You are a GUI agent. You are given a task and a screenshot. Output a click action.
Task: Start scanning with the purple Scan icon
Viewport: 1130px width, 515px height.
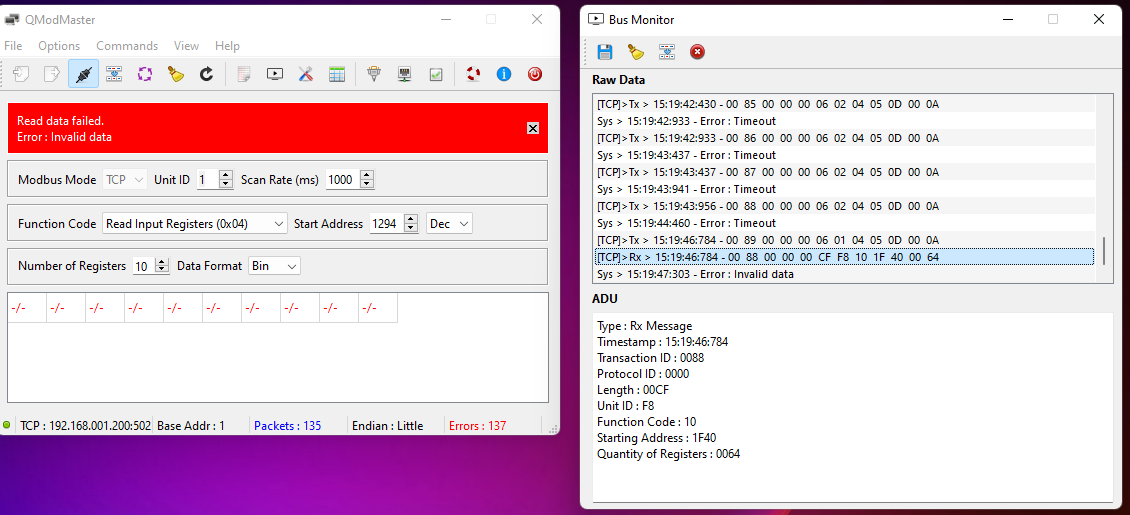145,73
